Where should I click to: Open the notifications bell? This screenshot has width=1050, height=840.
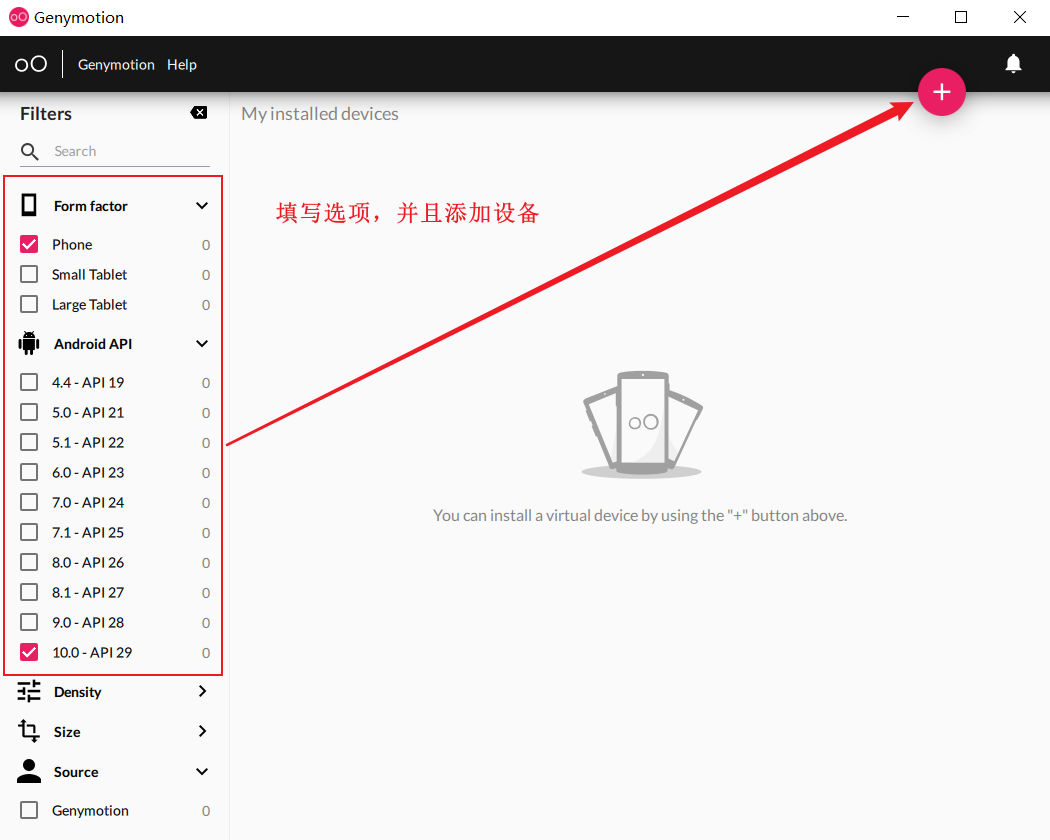pos(1013,64)
